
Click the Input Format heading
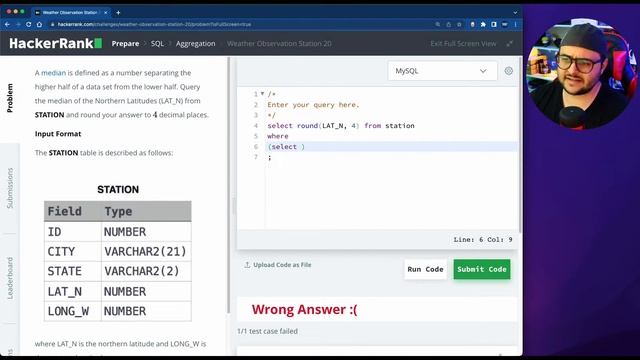click(58, 134)
